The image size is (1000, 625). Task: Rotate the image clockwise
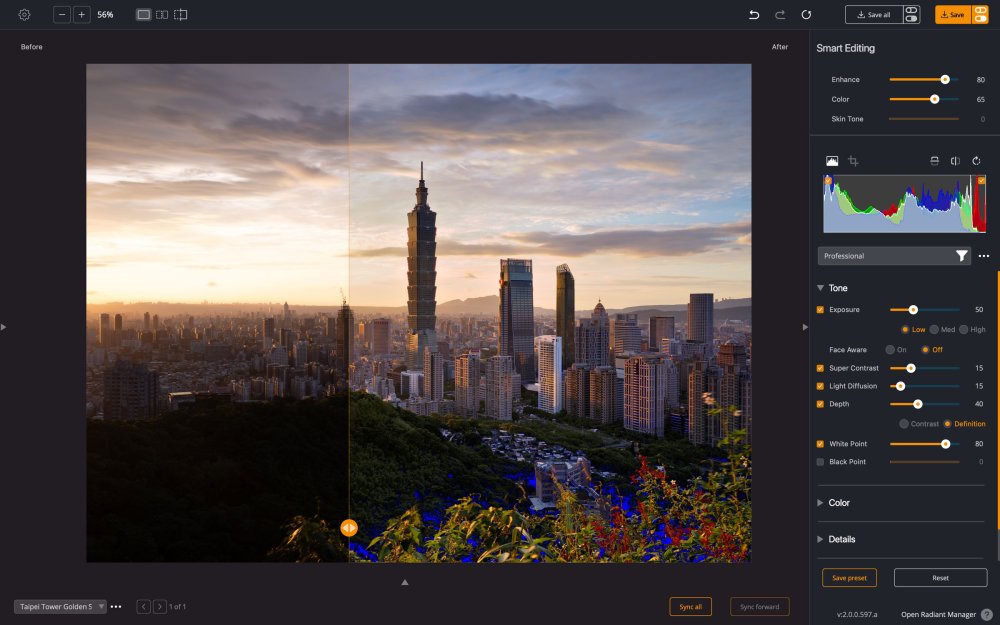pyautogui.click(x=976, y=161)
